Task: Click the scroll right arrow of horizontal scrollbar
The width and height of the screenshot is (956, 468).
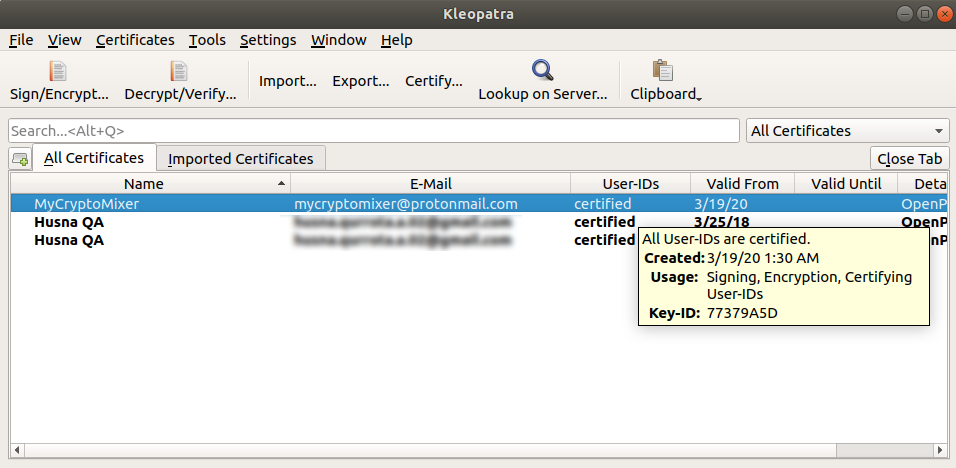Action: coord(940,450)
